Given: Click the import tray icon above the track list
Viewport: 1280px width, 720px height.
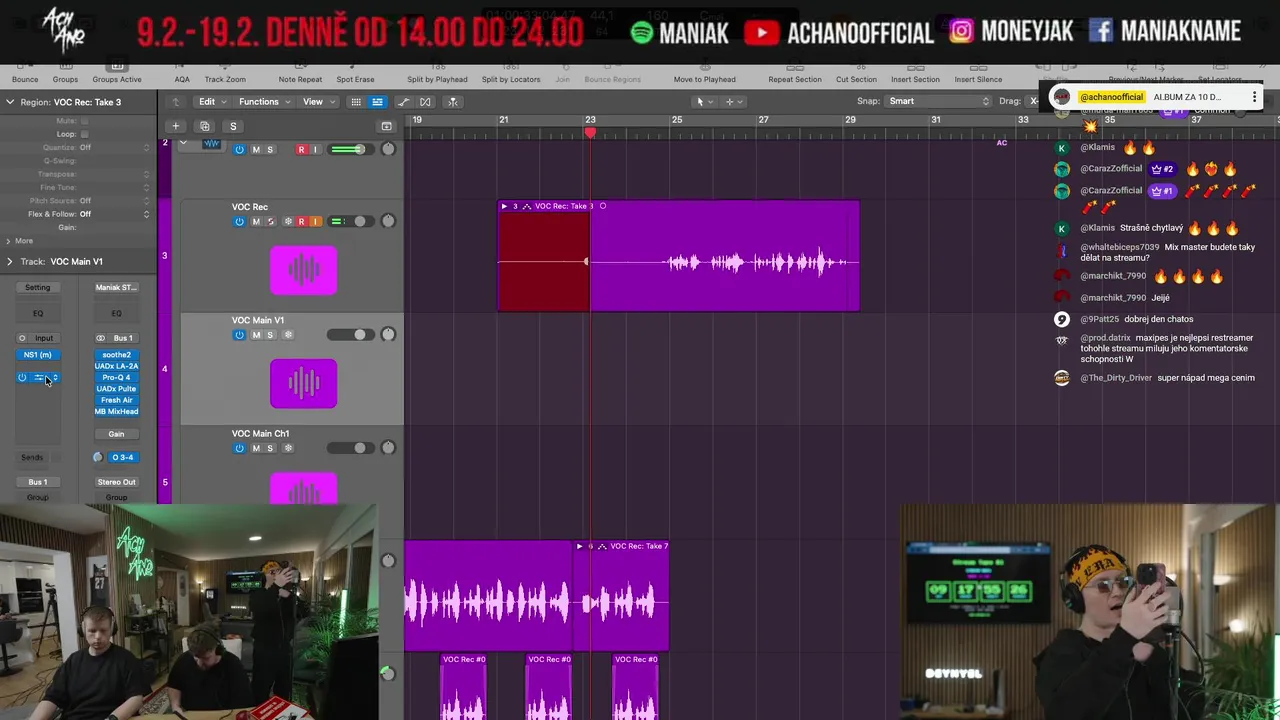Looking at the screenshot, I should (x=386, y=126).
